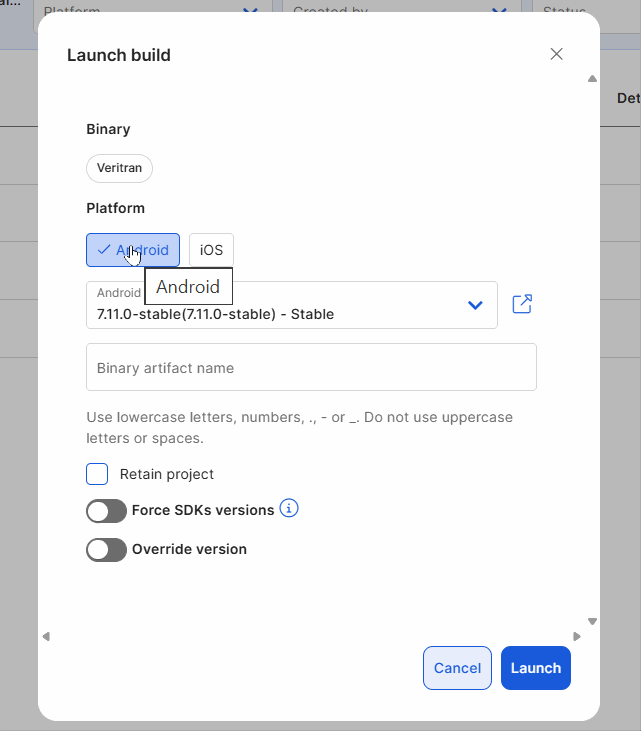Select the Android platform option
This screenshot has height=731, width=641.
pyautogui.click(x=133, y=250)
